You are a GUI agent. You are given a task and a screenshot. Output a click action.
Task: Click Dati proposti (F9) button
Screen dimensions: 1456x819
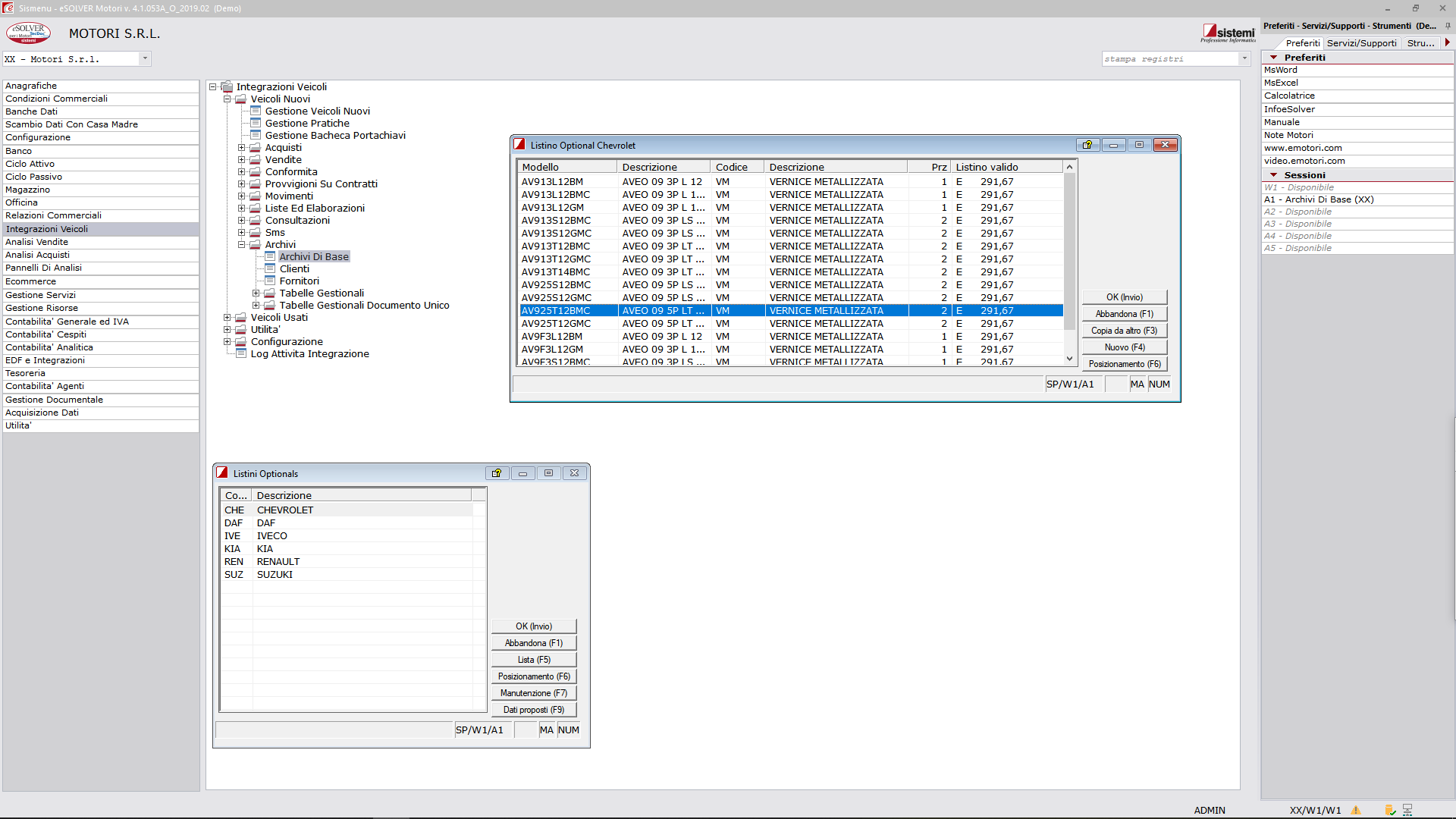(x=533, y=710)
